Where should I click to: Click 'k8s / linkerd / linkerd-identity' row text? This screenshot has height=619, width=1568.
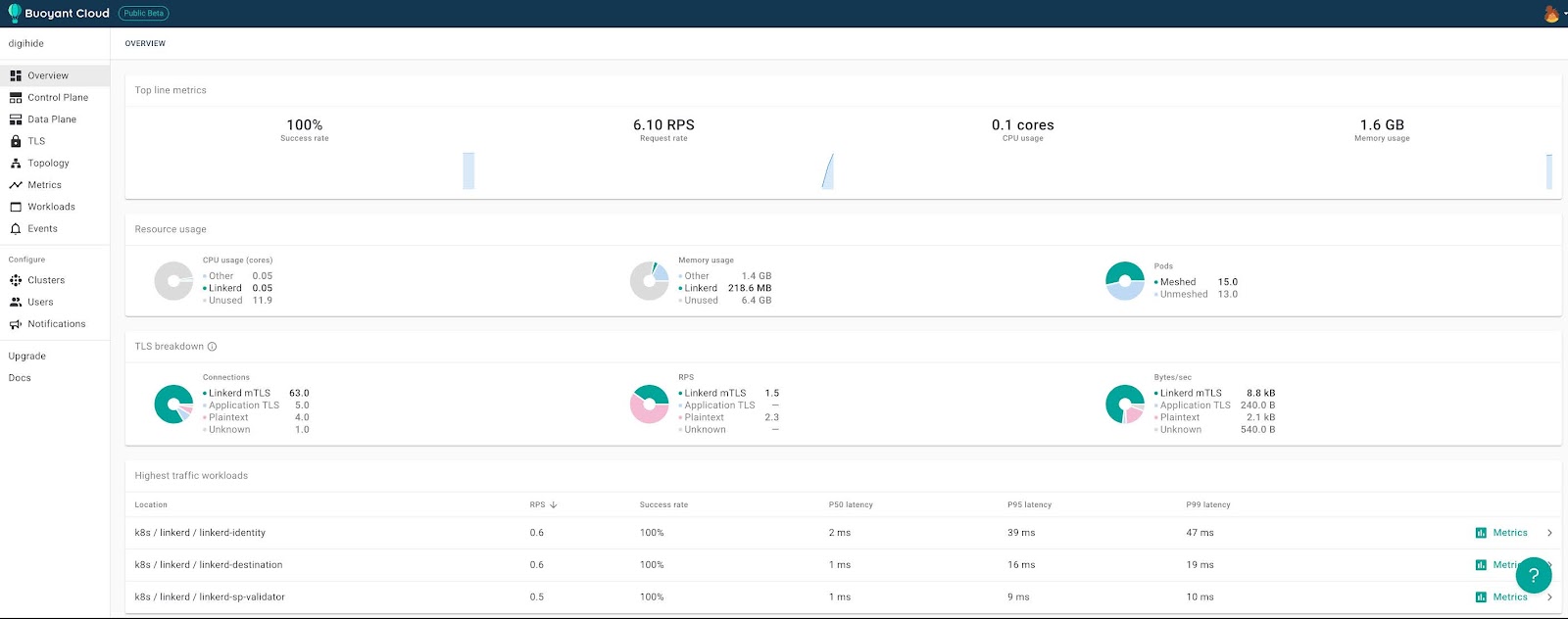click(x=200, y=533)
